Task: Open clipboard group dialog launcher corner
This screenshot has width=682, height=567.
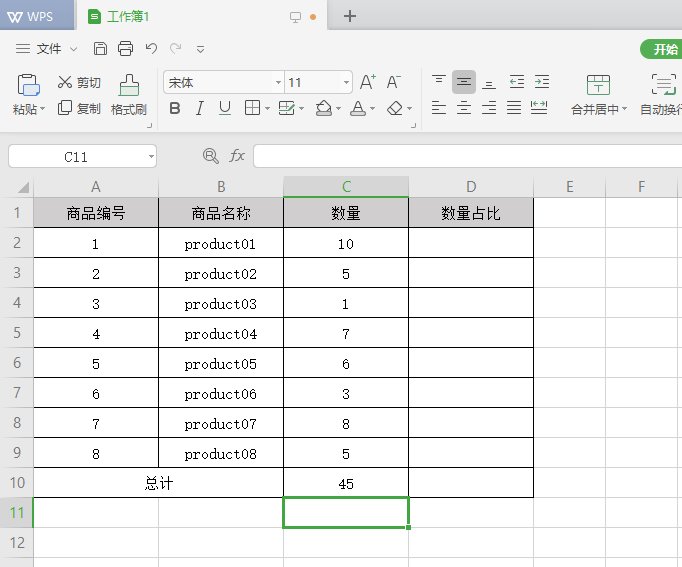Action: click(149, 126)
